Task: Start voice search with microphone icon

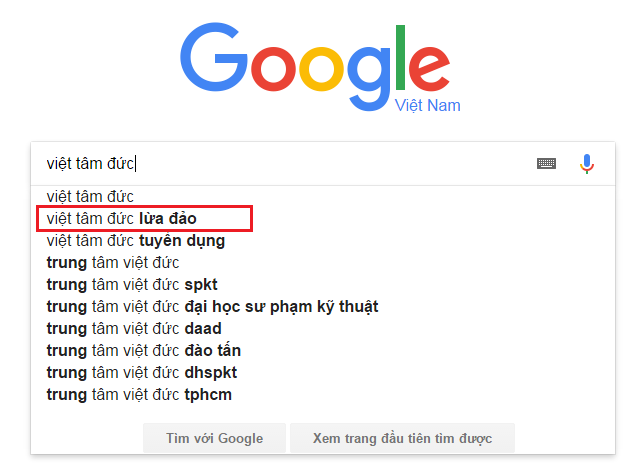Action: pos(587,163)
